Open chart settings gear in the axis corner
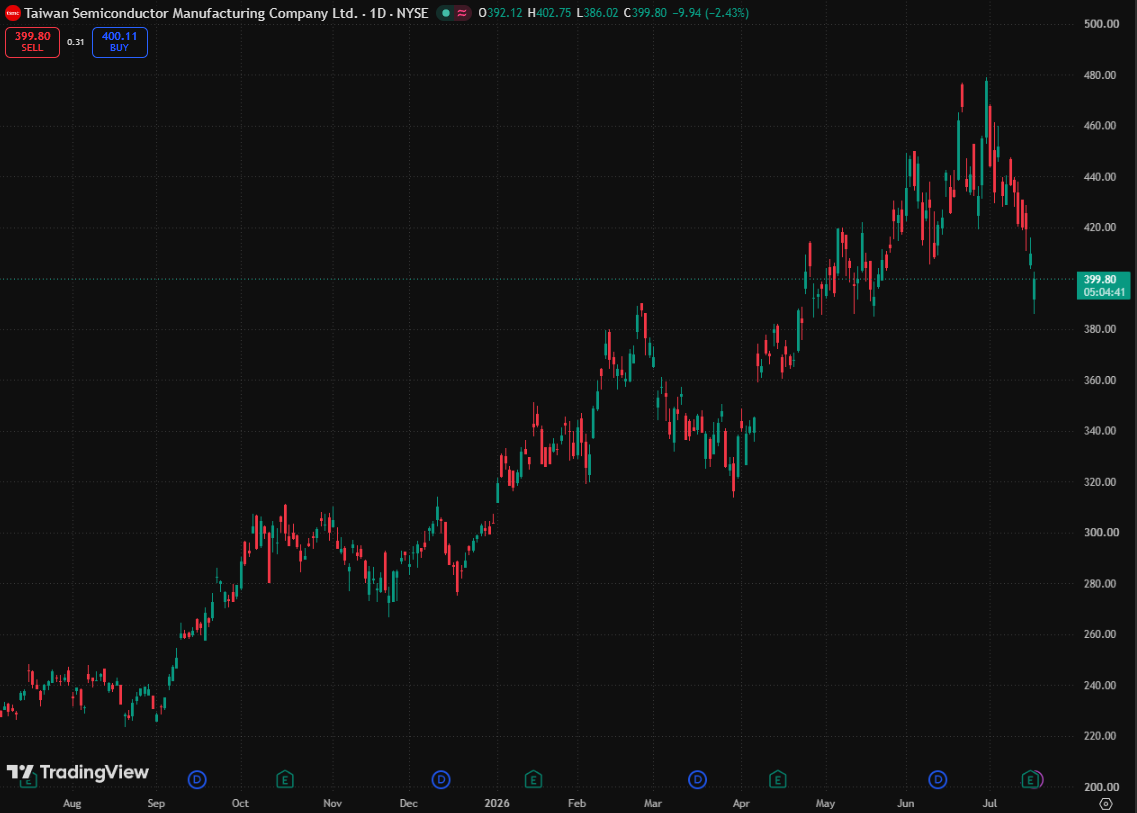 [1106, 804]
